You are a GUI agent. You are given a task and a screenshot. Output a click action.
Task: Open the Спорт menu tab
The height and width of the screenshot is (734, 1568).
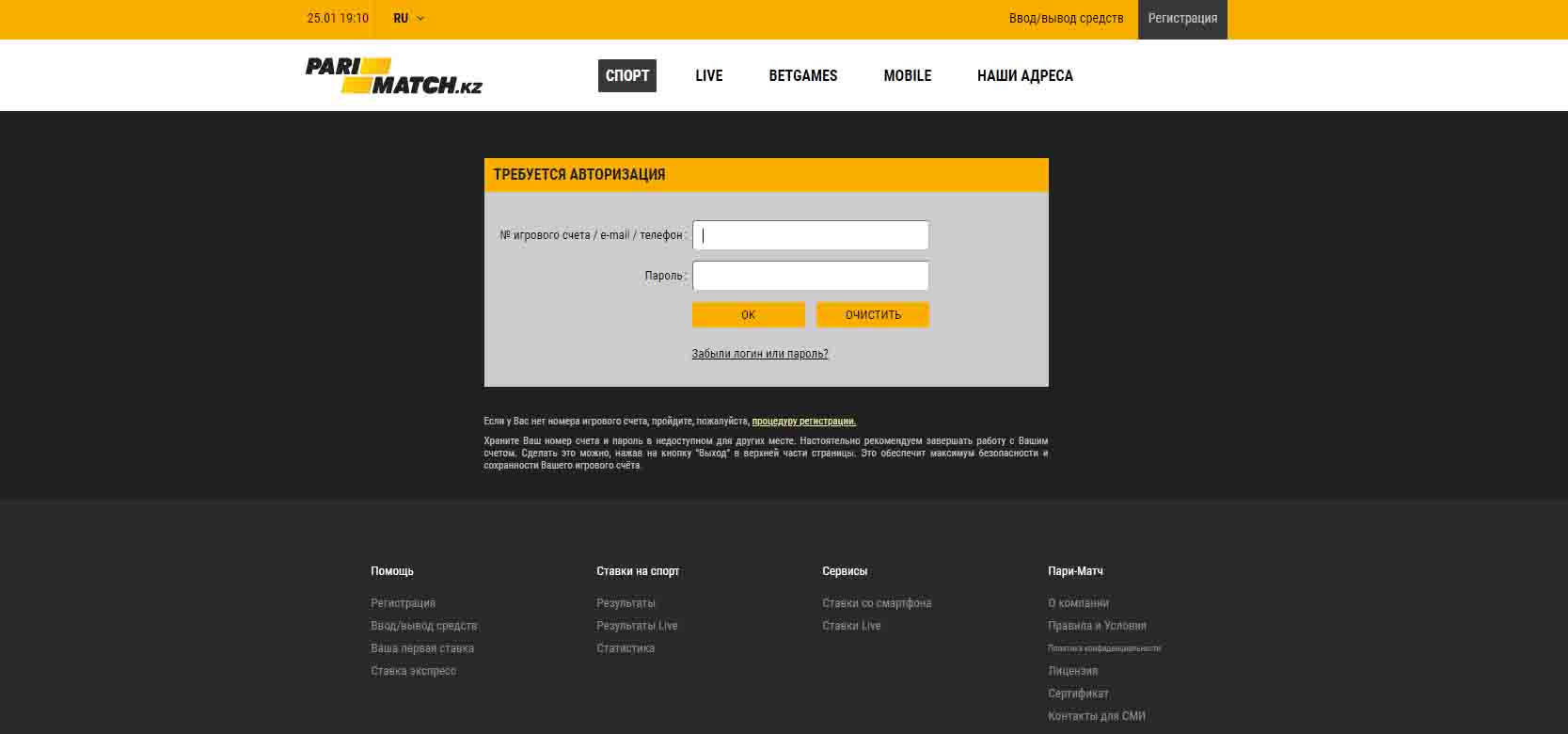pyautogui.click(x=627, y=76)
